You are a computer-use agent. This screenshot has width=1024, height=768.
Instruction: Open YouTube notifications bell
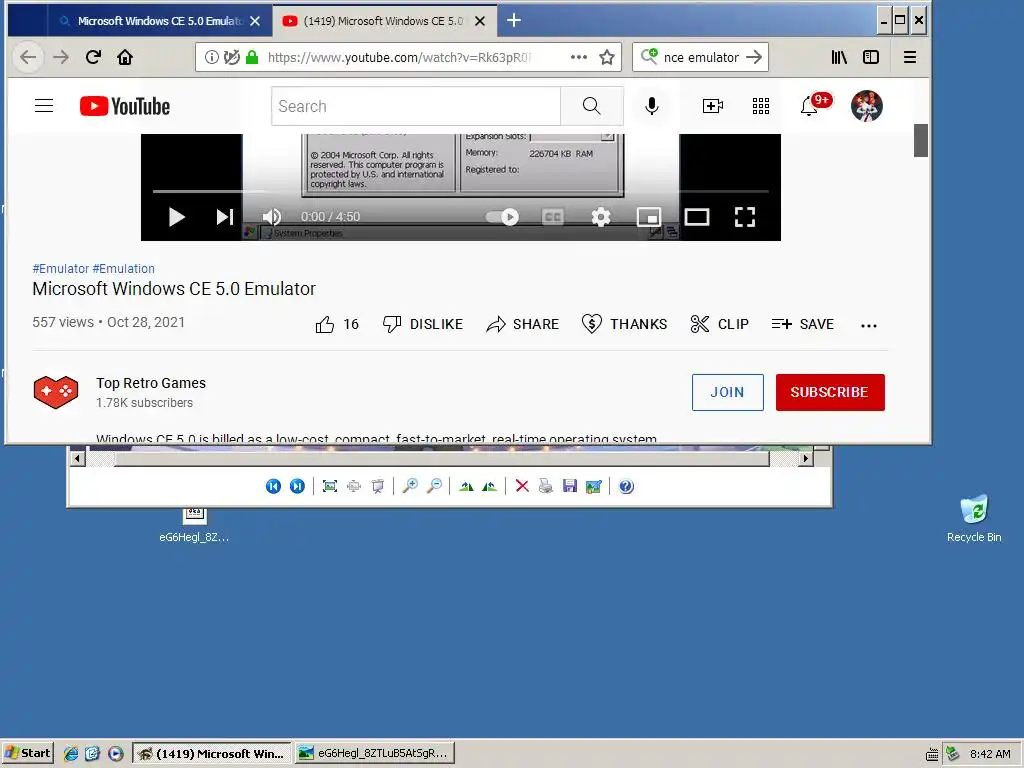point(809,106)
